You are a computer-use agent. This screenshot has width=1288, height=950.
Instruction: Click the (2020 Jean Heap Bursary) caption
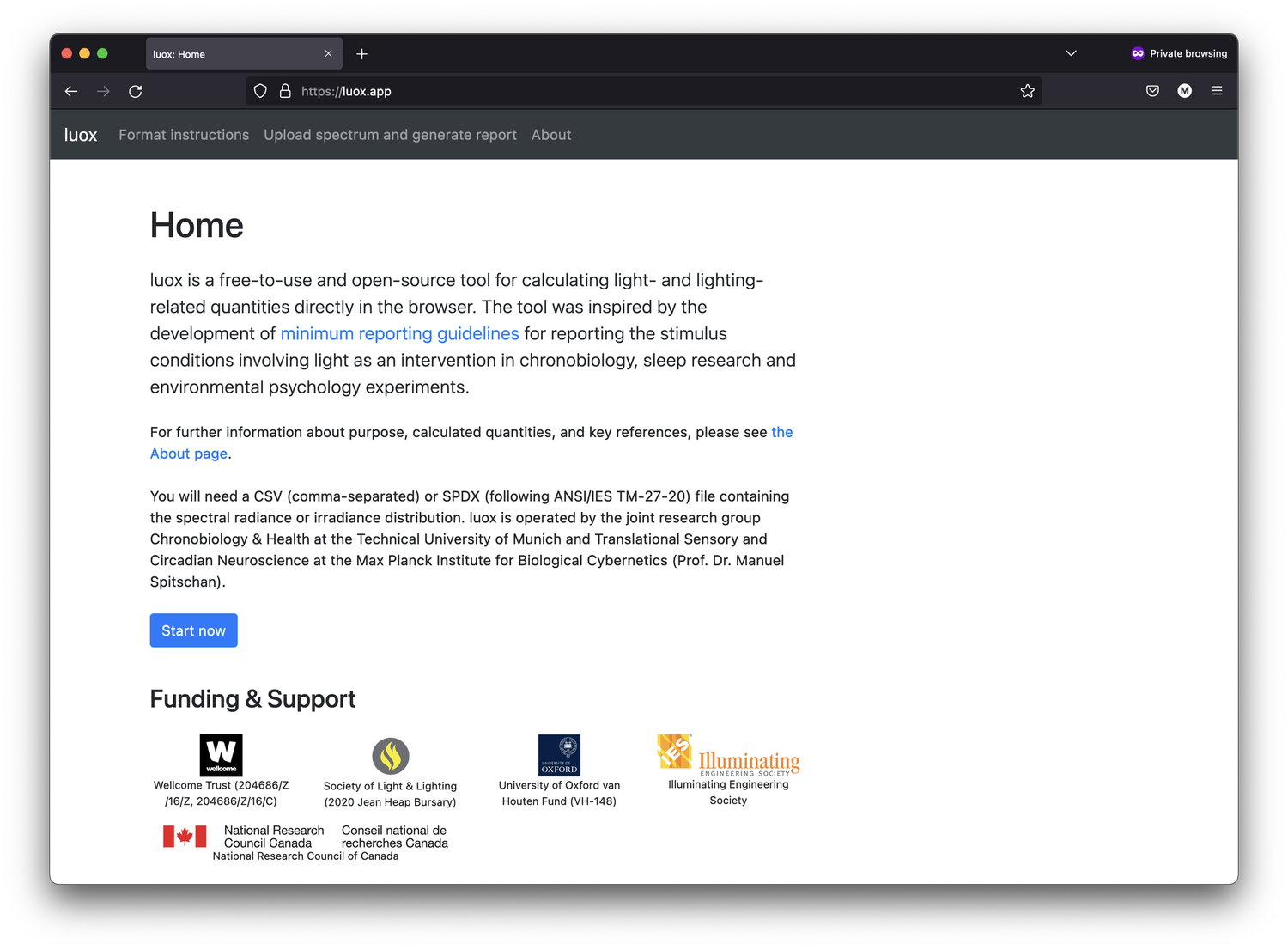tap(390, 802)
